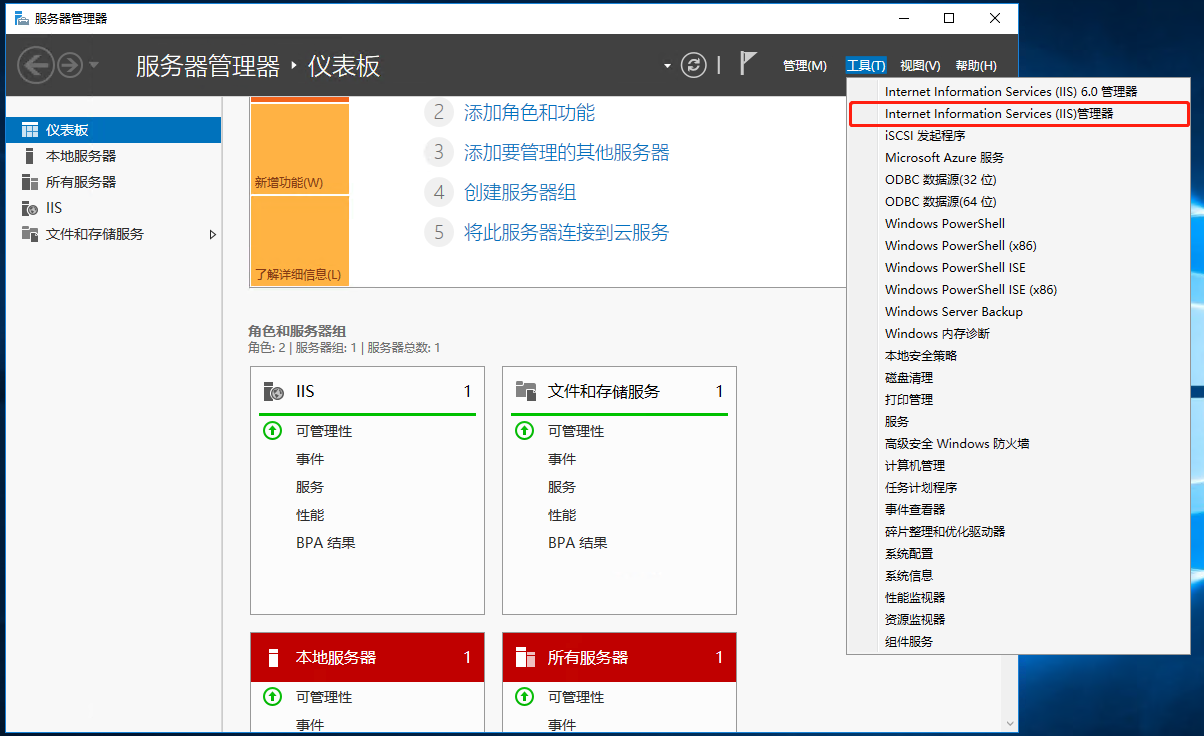
Task: Click 将此服务器连接到云服务 link
Action: [x=566, y=232]
